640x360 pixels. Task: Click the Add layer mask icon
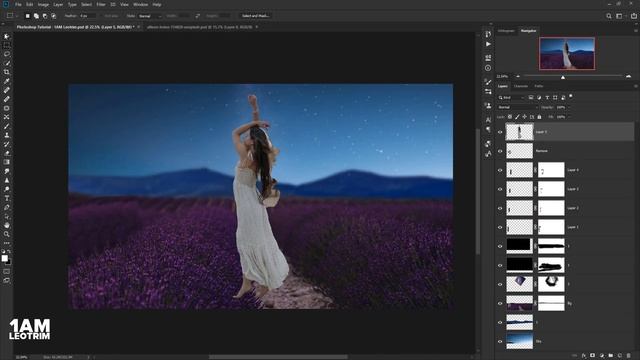tap(593, 356)
